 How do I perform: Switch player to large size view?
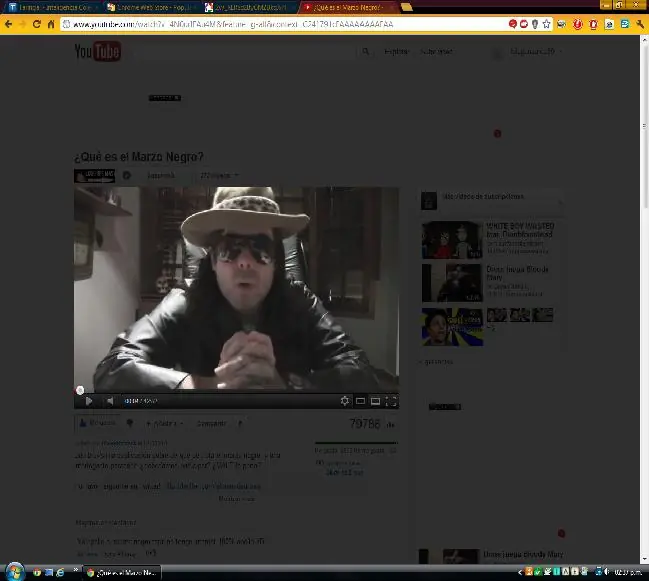(375, 401)
